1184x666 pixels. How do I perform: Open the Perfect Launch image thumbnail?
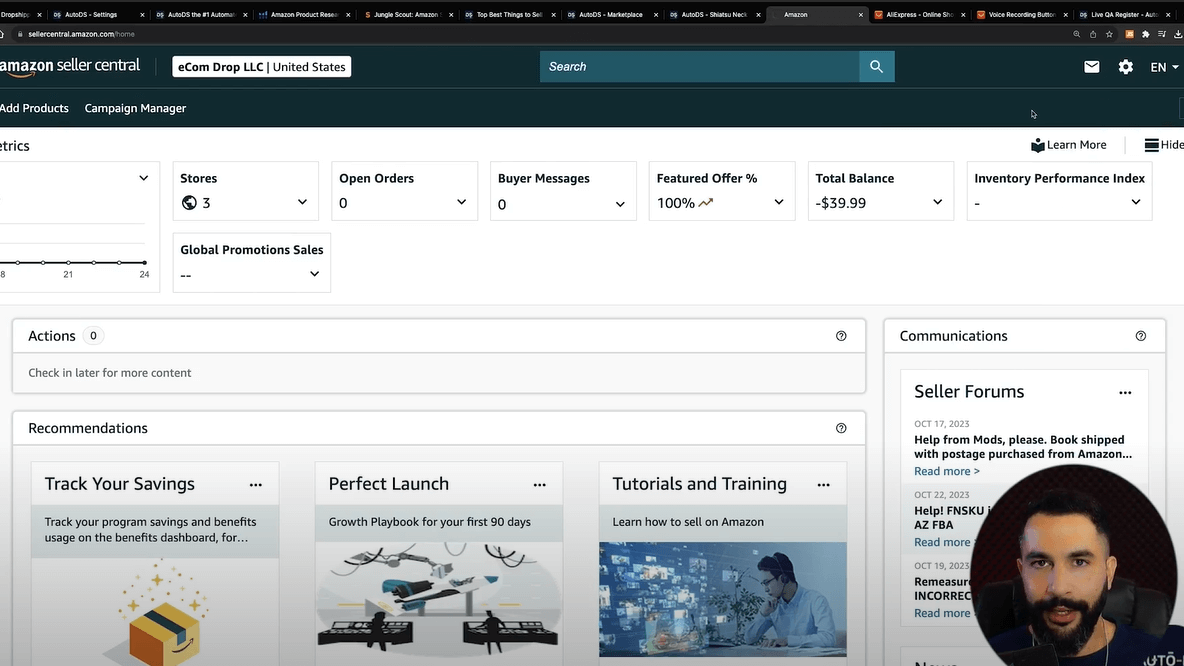click(439, 599)
